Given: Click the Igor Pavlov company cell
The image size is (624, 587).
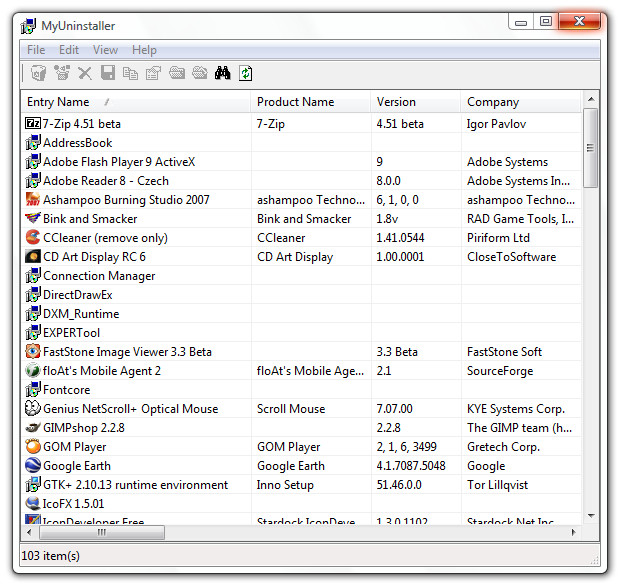Looking at the screenshot, I should (x=496, y=124).
